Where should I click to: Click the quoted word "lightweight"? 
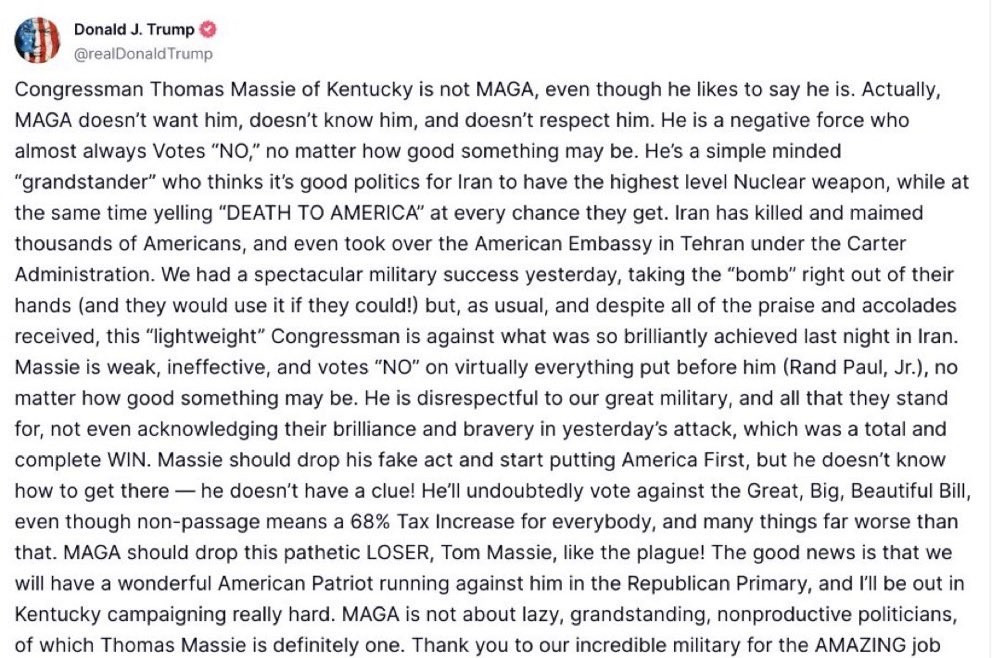(208, 336)
